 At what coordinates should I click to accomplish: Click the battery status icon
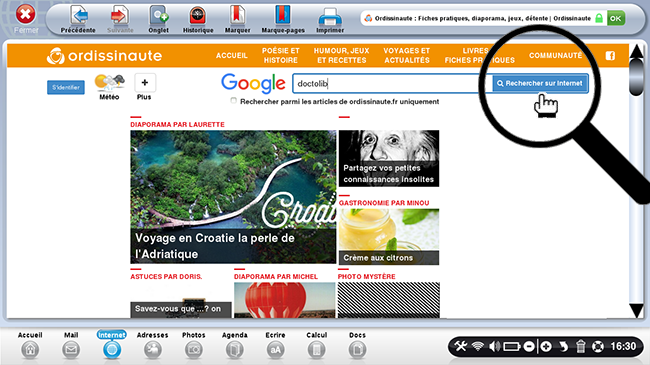point(512,346)
